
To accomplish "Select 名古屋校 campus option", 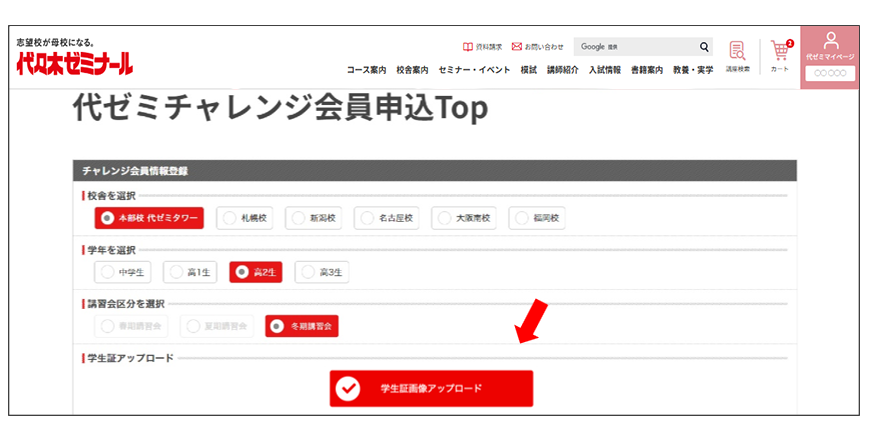I will (385, 218).
